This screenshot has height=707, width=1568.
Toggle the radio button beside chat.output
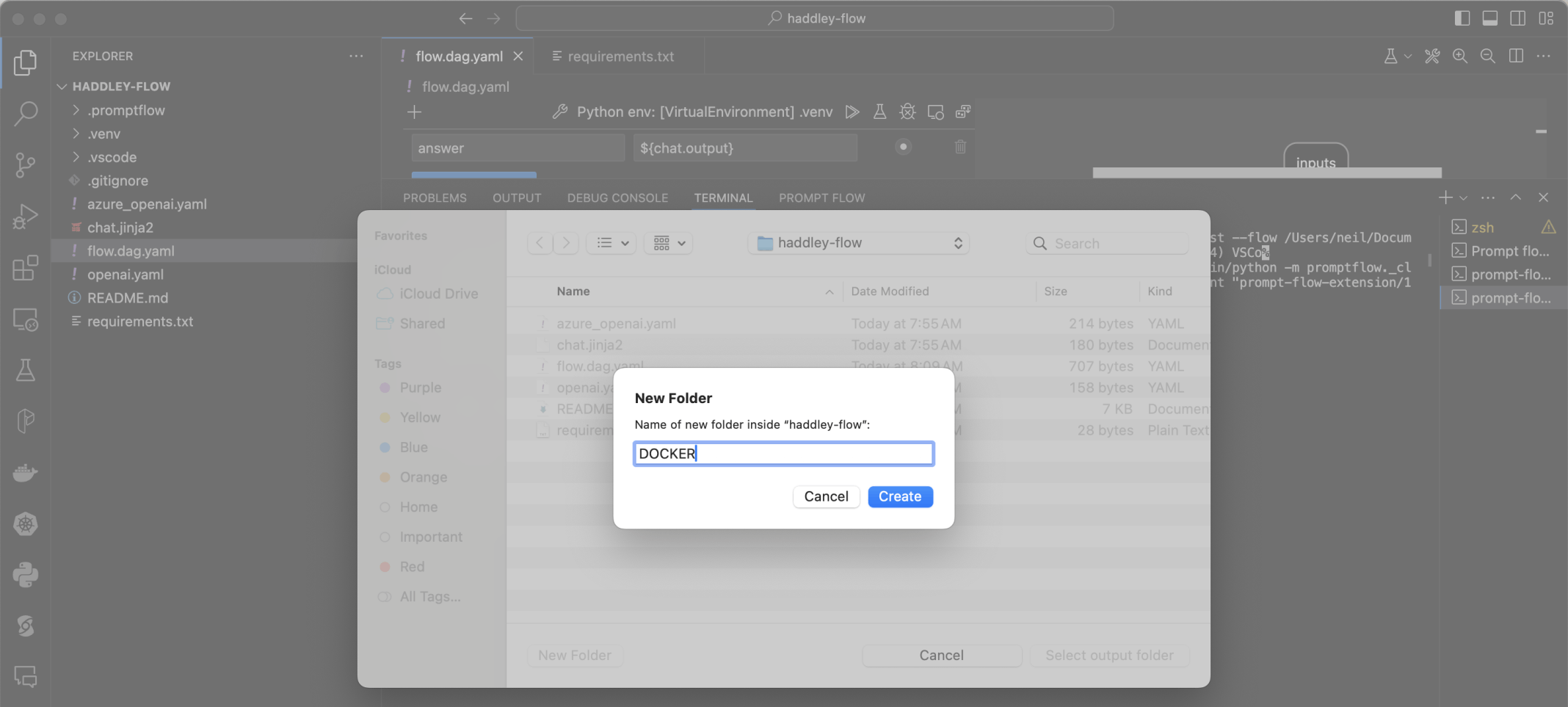pyautogui.click(x=903, y=147)
